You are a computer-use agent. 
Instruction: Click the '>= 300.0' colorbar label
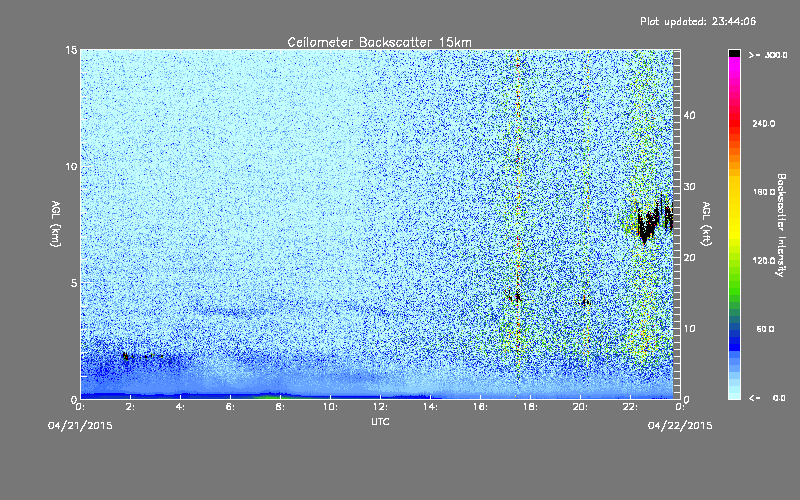(x=768, y=55)
